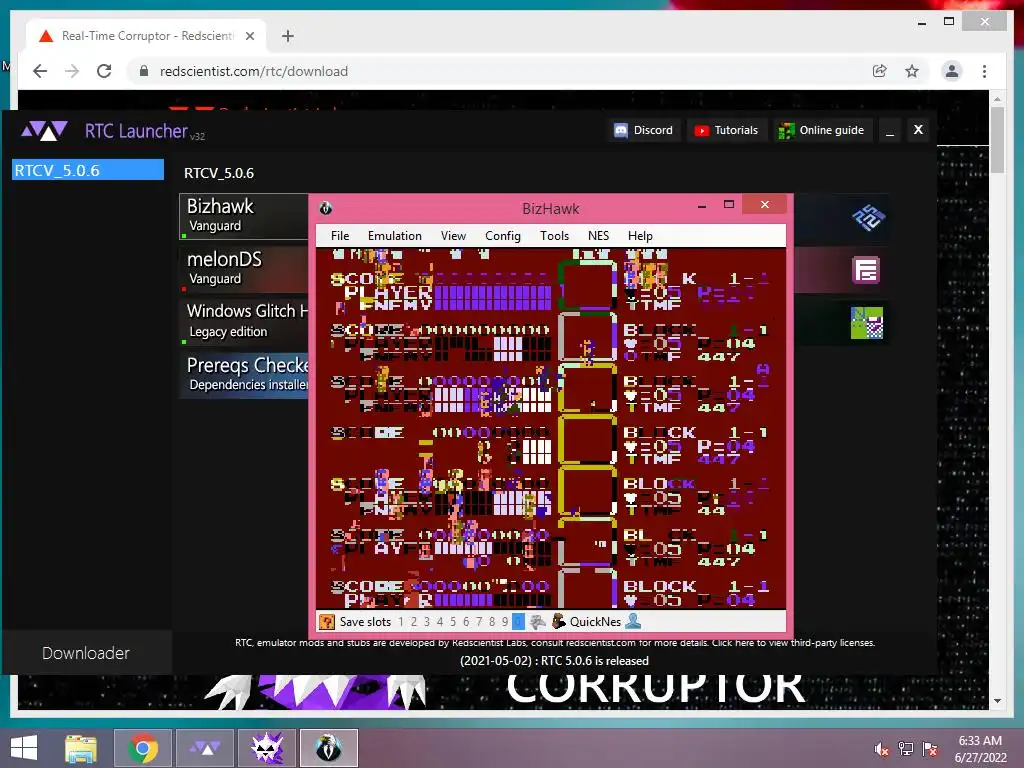
Task: Open the Tools menu in BizHawk
Action: (x=554, y=236)
